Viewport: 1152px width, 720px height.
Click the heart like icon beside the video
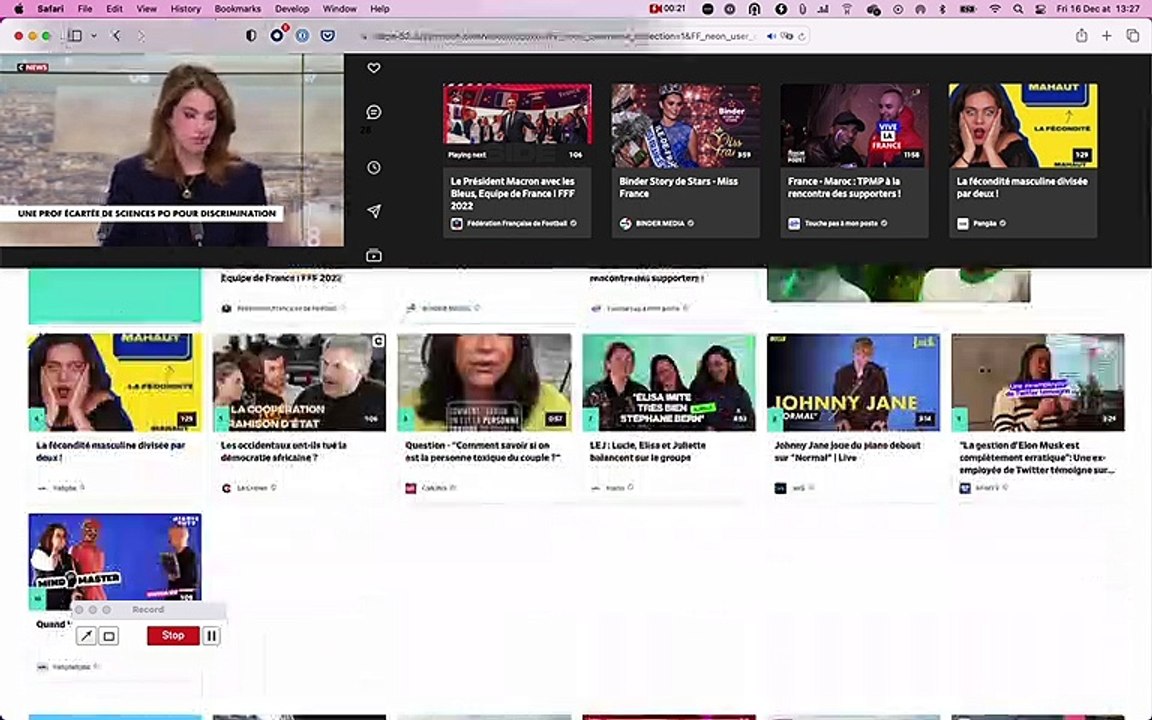pyautogui.click(x=374, y=68)
